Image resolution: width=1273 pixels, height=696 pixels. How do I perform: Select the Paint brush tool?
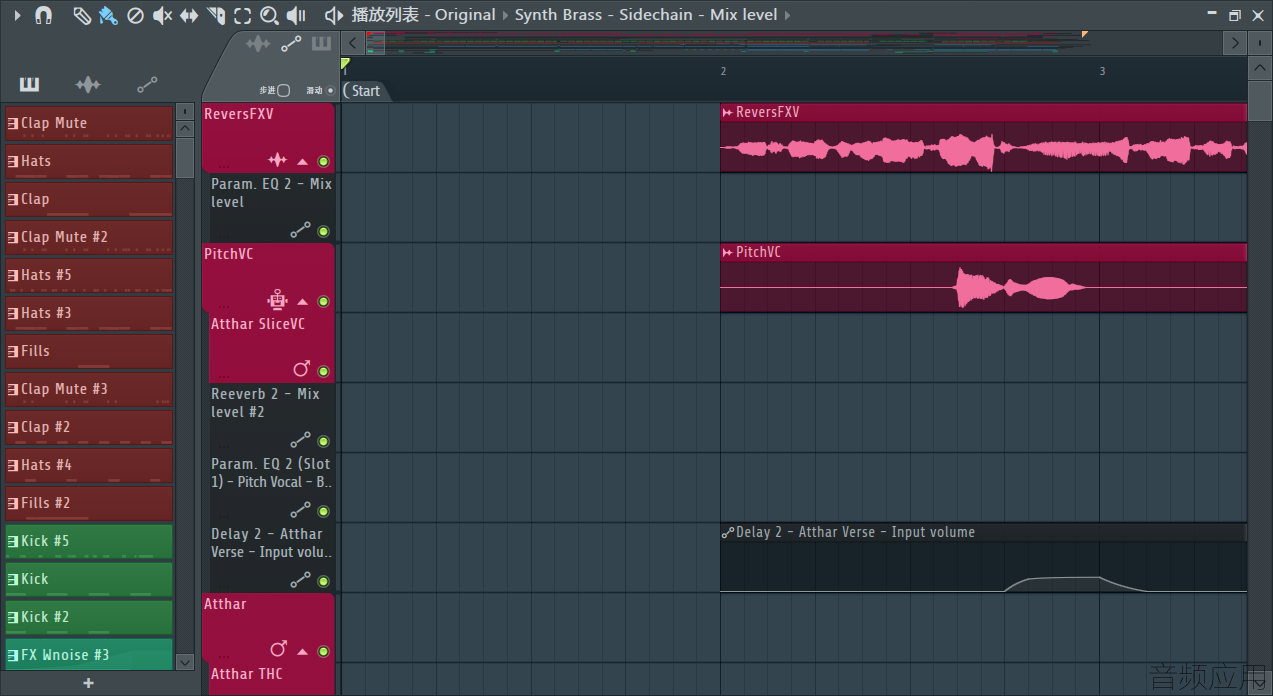tap(108, 15)
